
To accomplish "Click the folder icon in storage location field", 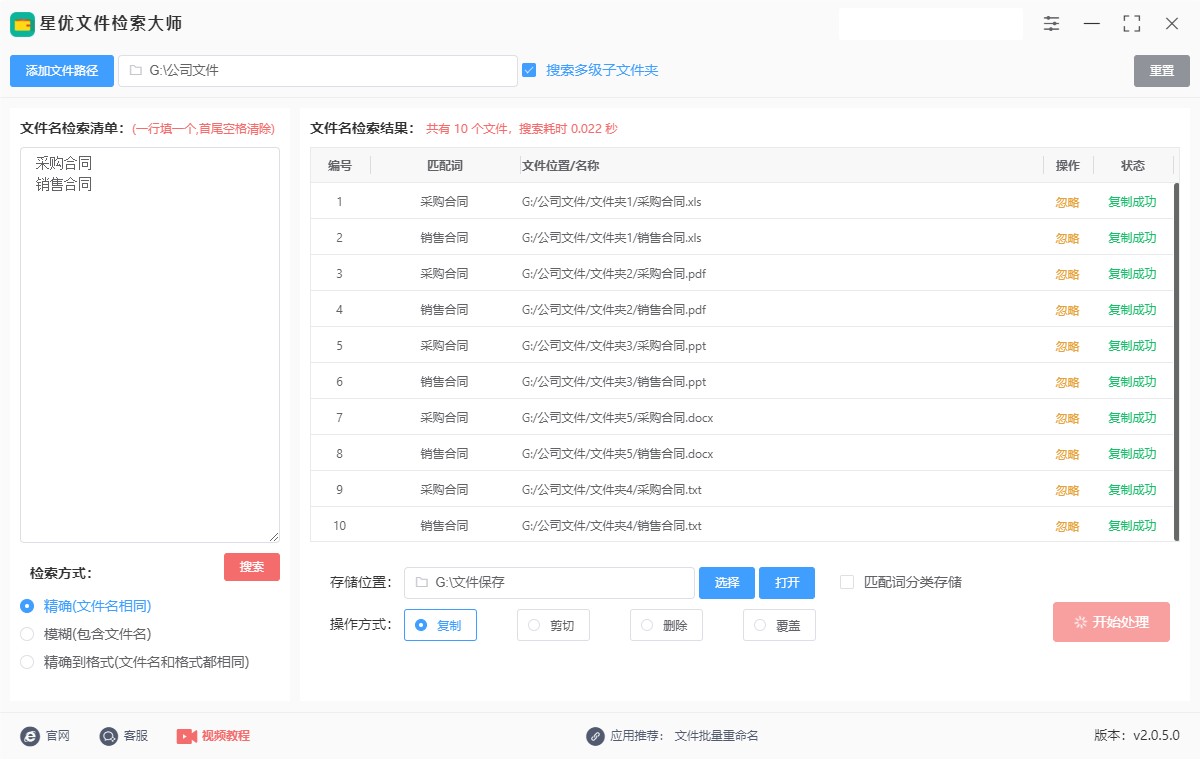I will click(x=421, y=582).
